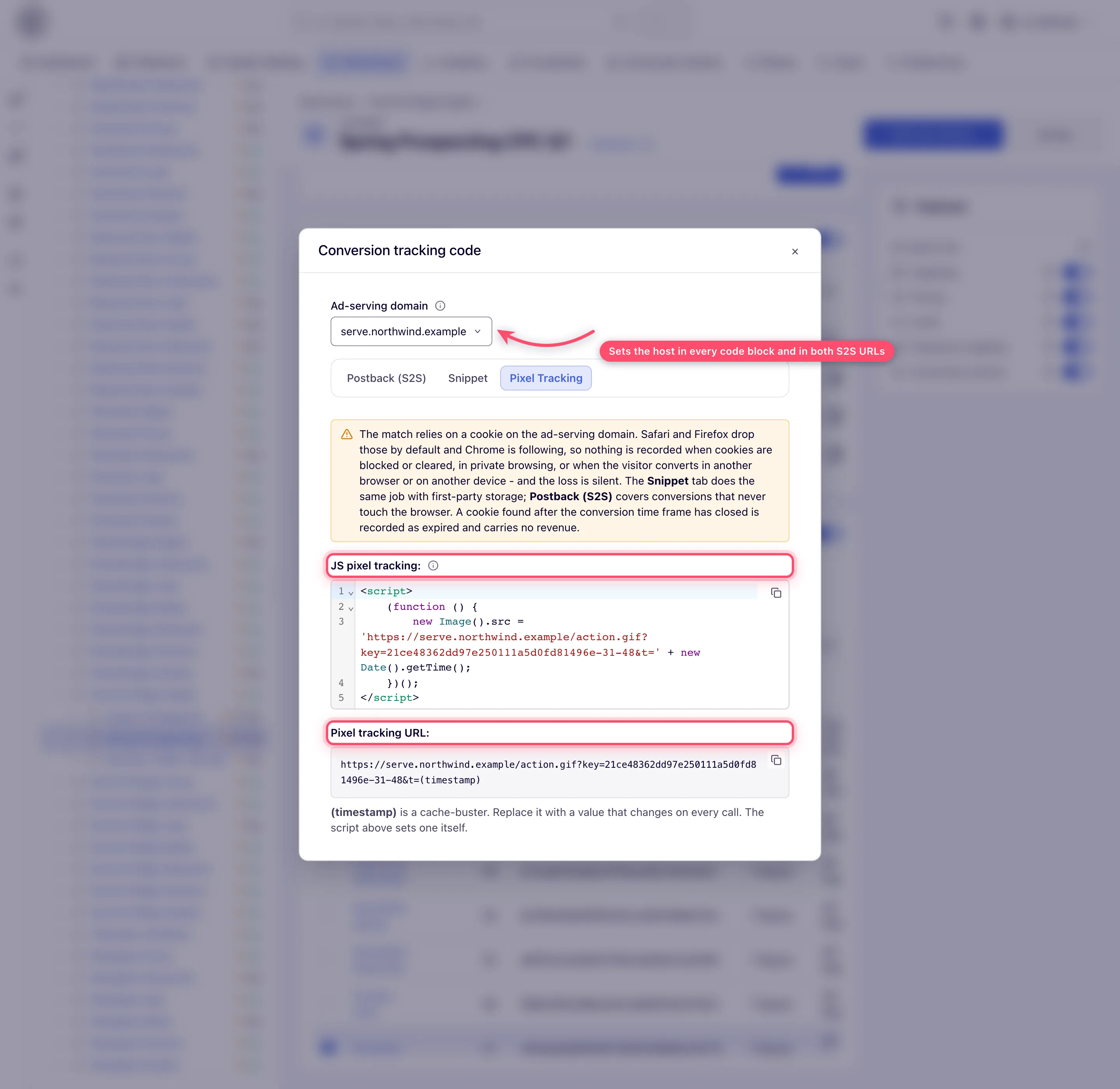Select the Pixel Tracking tab
This screenshot has height=1089, width=1120.
point(546,378)
